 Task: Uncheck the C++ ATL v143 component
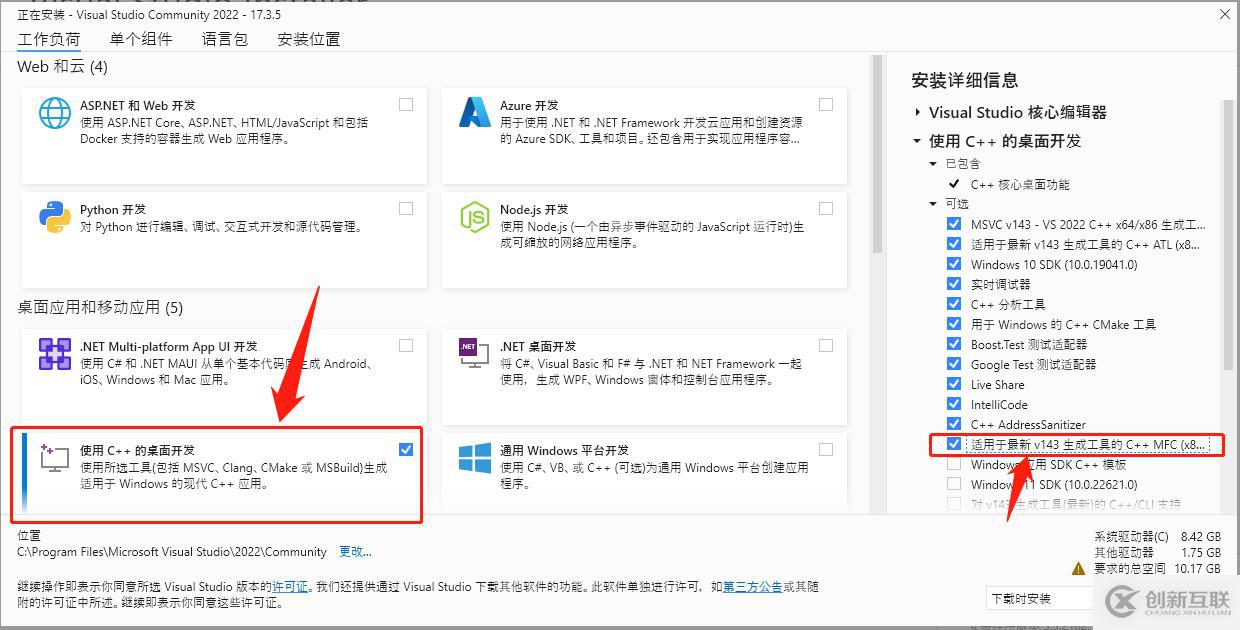[954, 244]
